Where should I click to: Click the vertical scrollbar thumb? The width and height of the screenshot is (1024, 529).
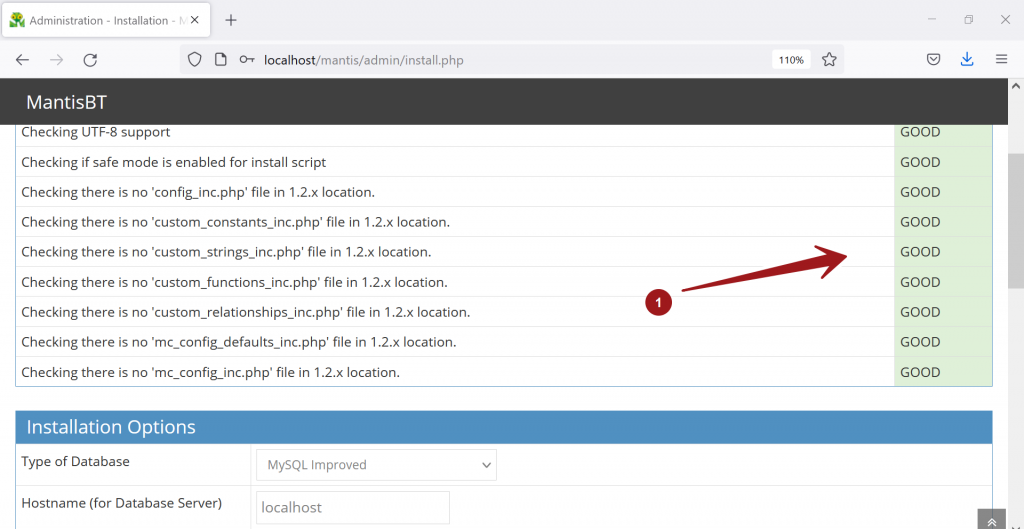point(1016,221)
